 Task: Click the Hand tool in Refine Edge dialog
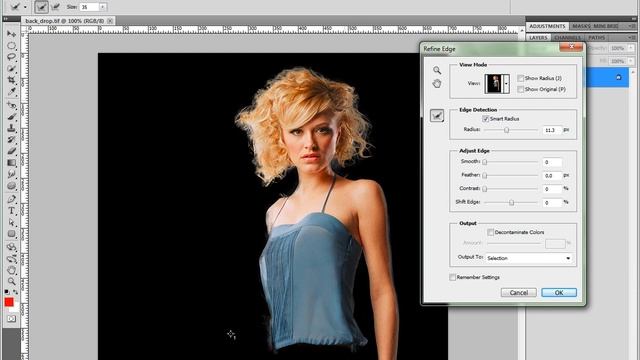437,84
